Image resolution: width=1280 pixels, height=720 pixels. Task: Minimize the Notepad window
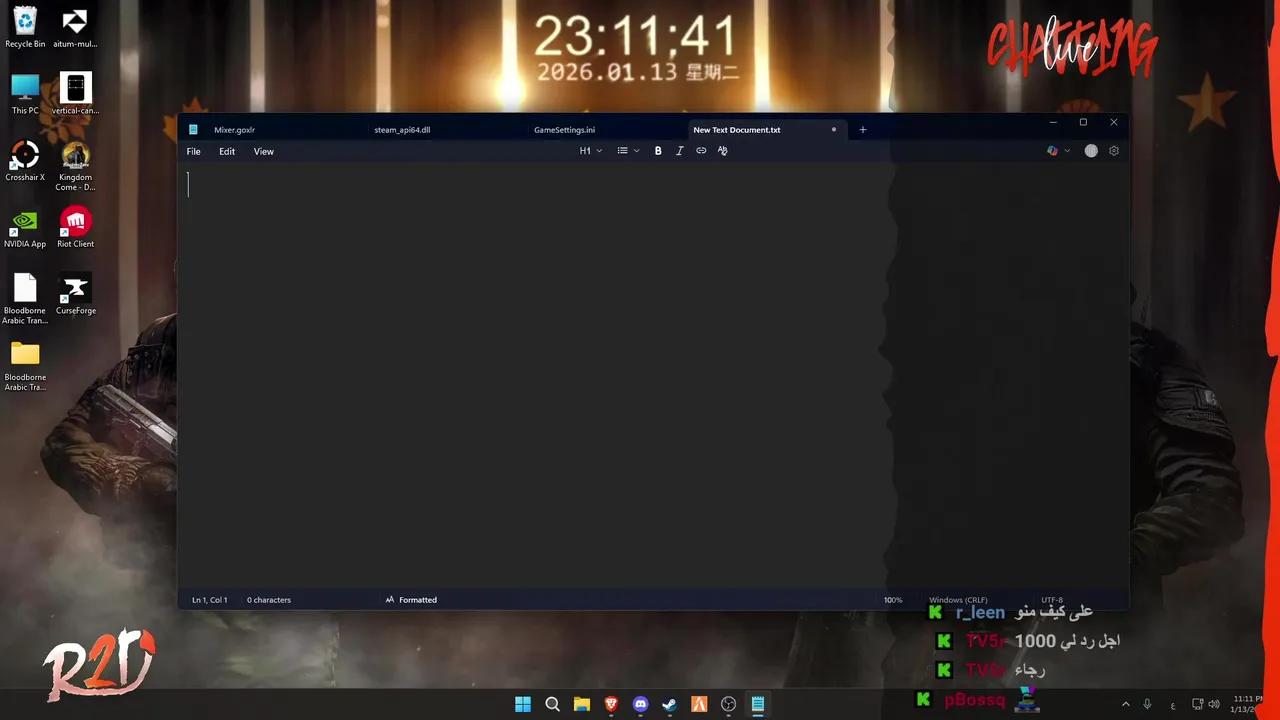coord(1053,122)
